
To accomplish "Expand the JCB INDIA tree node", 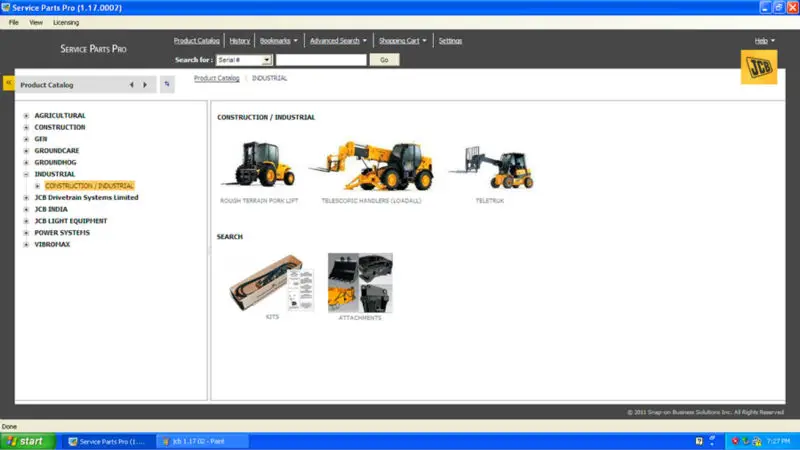I will coord(27,210).
